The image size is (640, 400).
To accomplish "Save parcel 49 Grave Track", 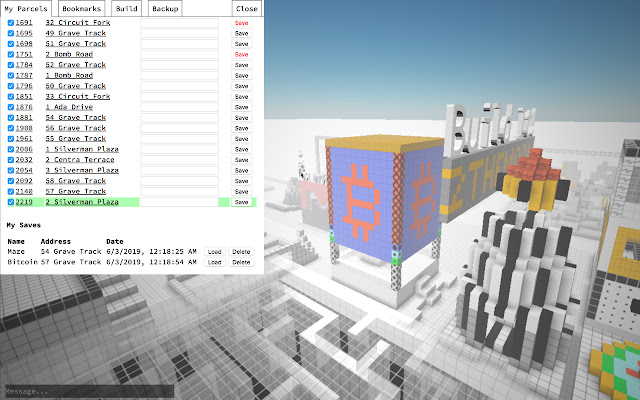I will click(241, 33).
